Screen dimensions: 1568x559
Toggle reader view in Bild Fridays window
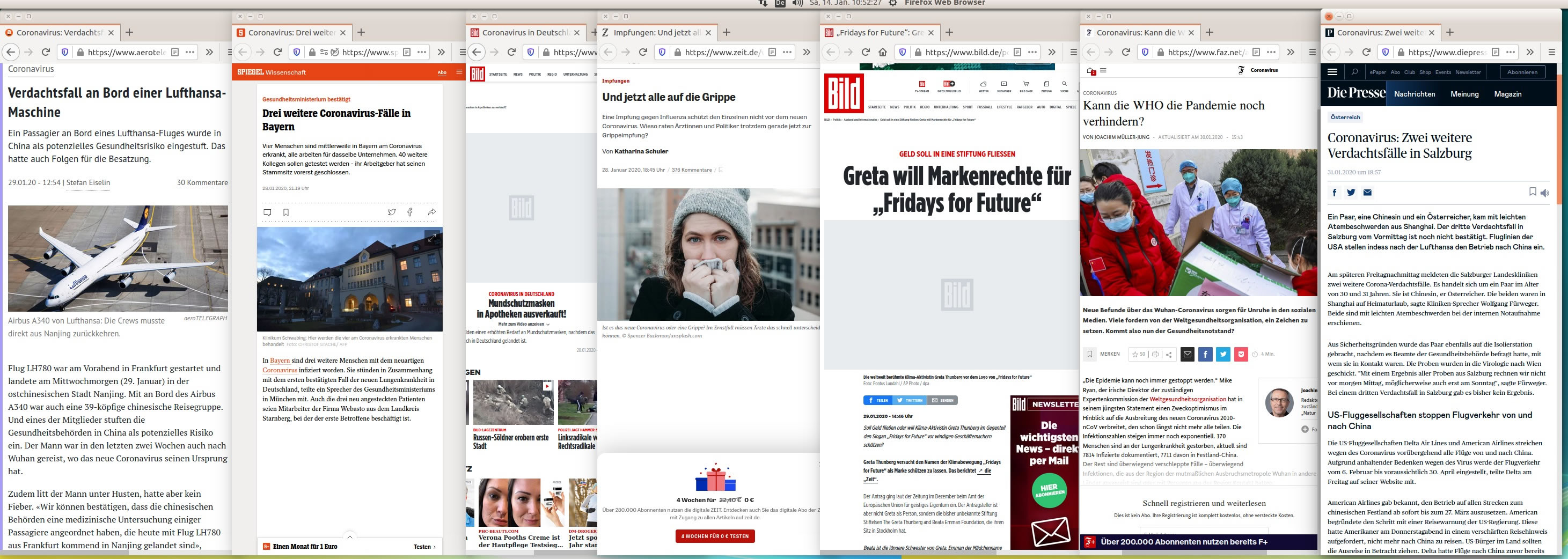[1017, 53]
